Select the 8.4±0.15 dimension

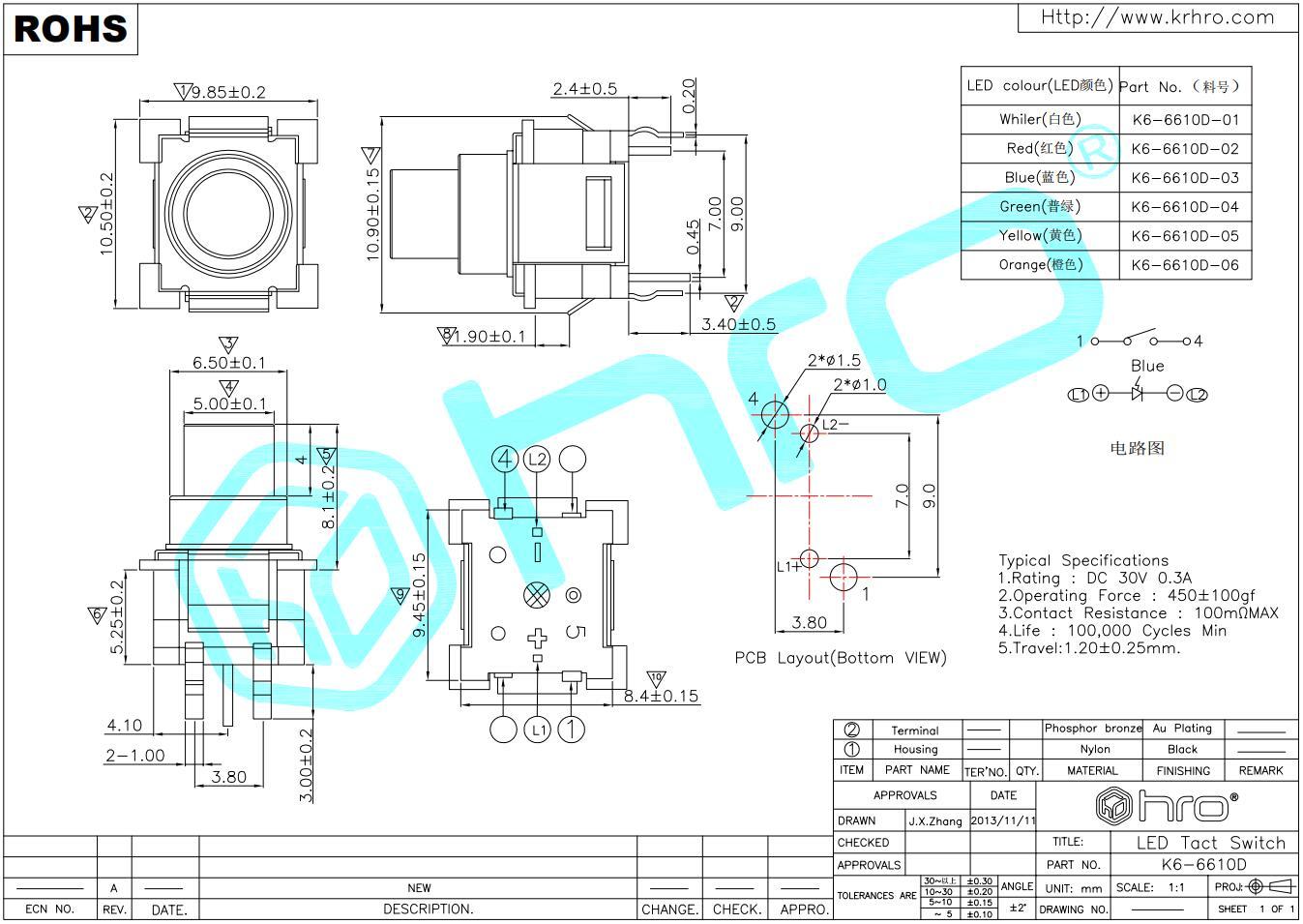click(661, 695)
